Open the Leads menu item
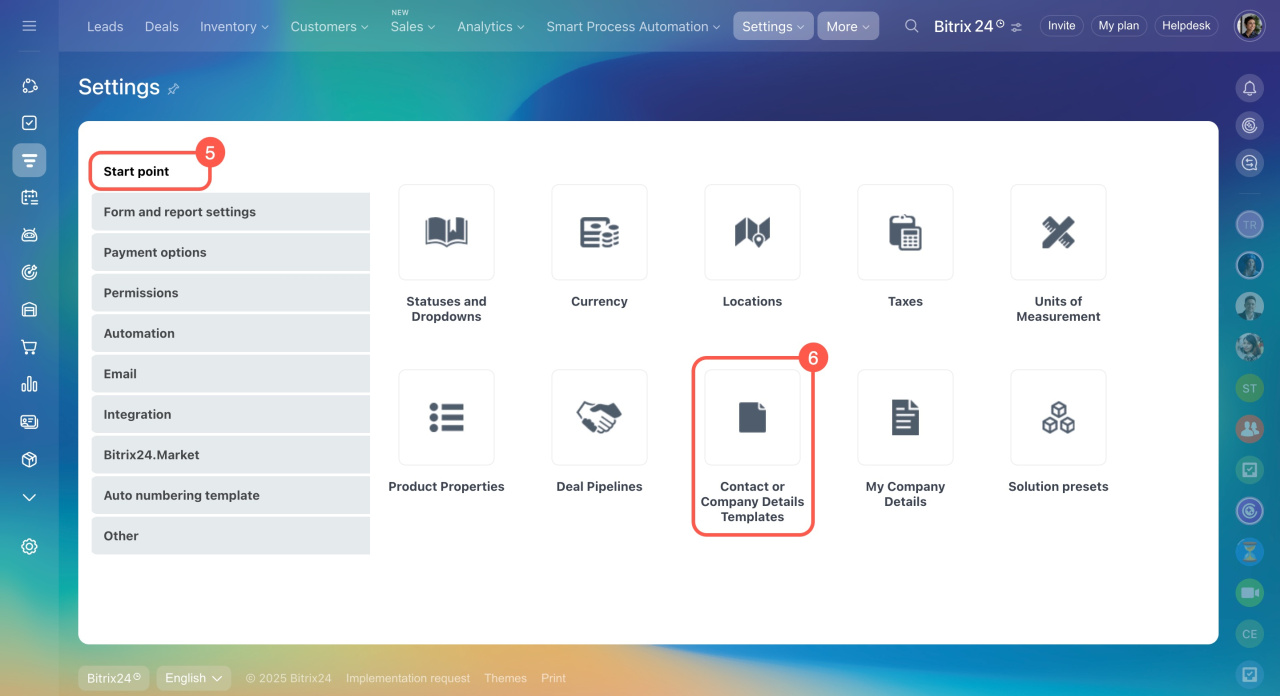Image resolution: width=1280 pixels, height=696 pixels. point(105,26)
